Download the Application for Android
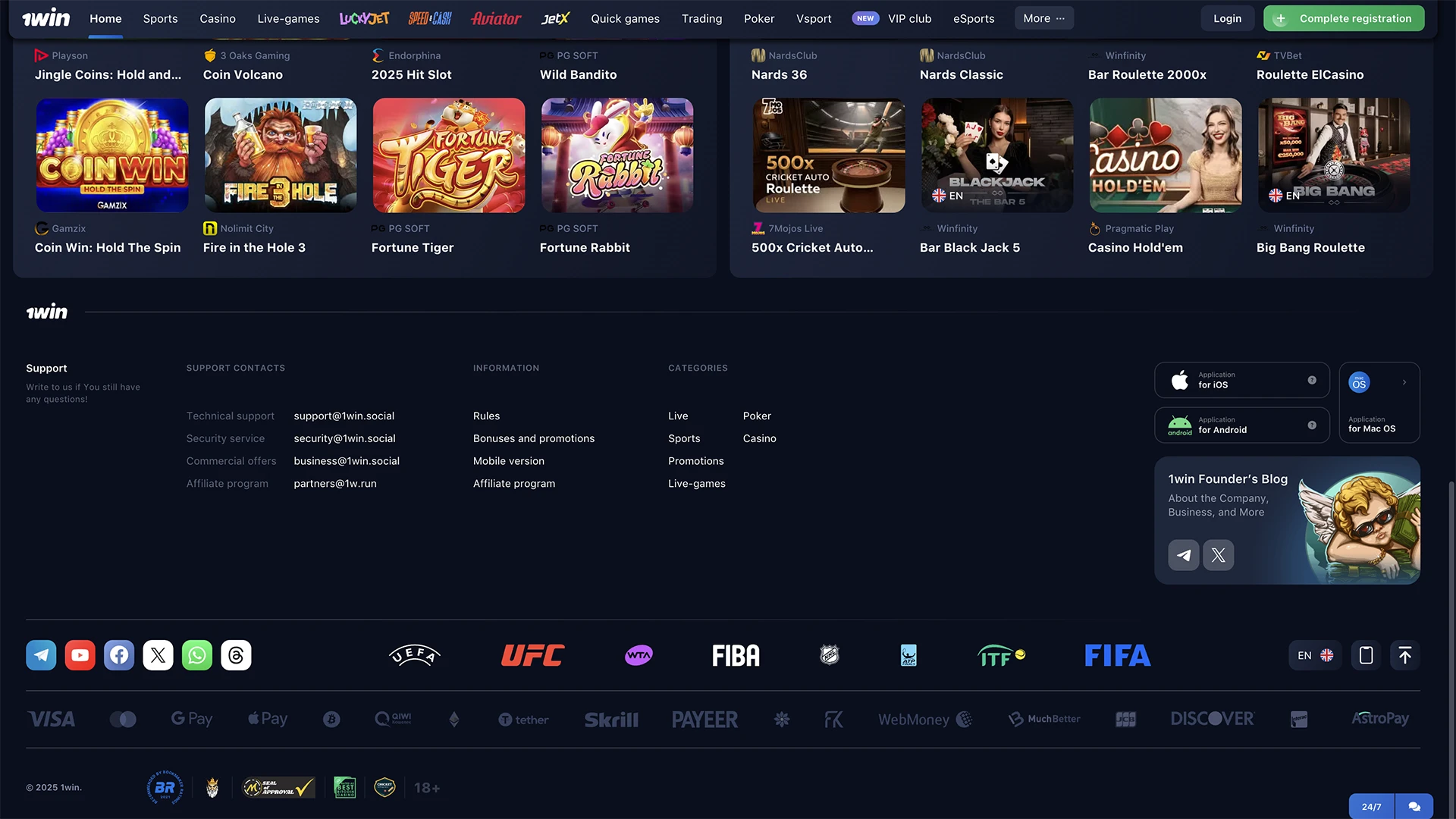Image resolution: width=1456 pixels, height=819 pixels. pos(1242,425)
